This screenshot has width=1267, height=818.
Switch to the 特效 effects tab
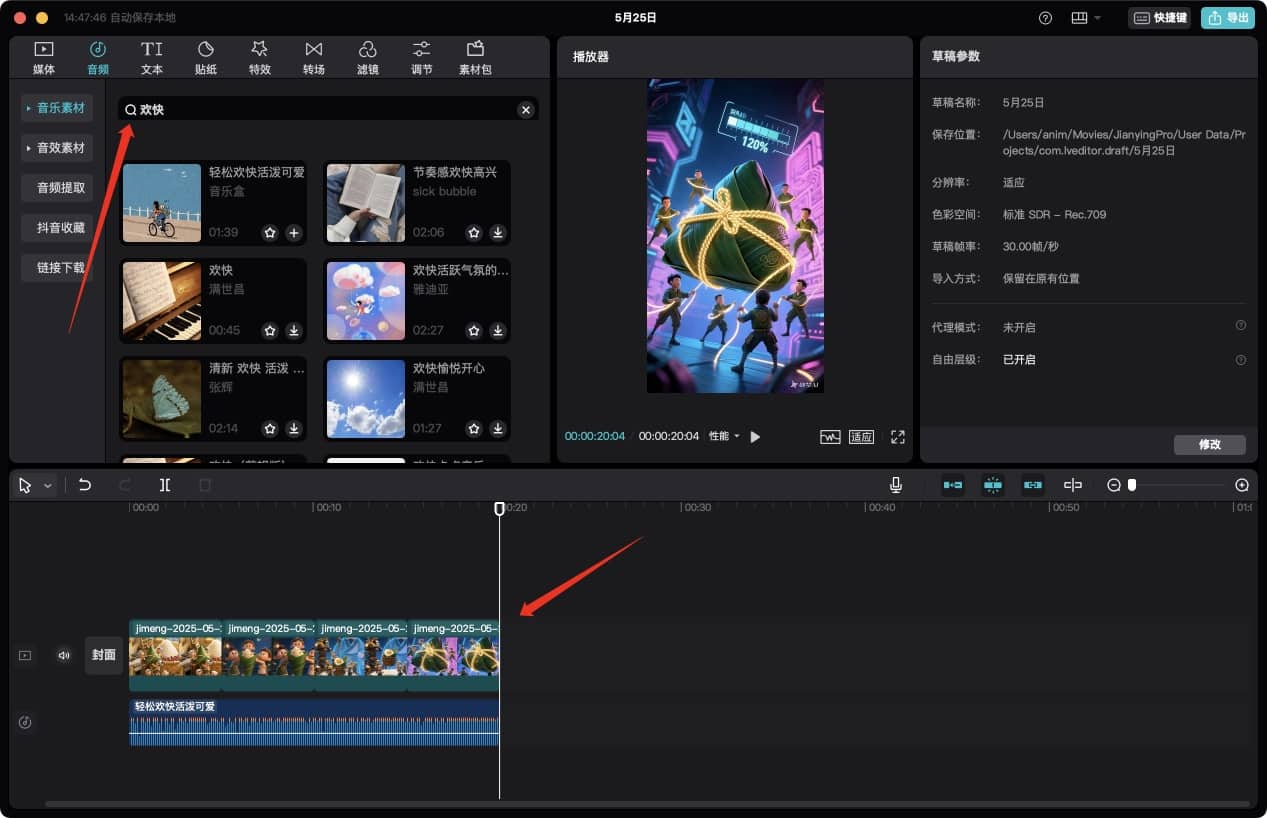pos(260,57)
